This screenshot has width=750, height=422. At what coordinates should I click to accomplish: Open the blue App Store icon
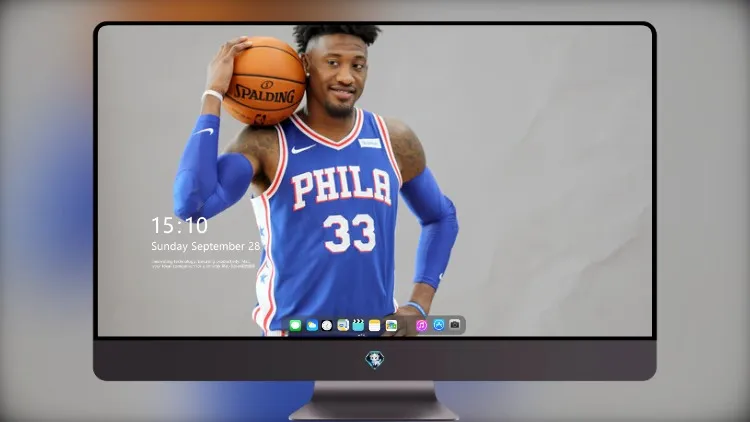438,325
